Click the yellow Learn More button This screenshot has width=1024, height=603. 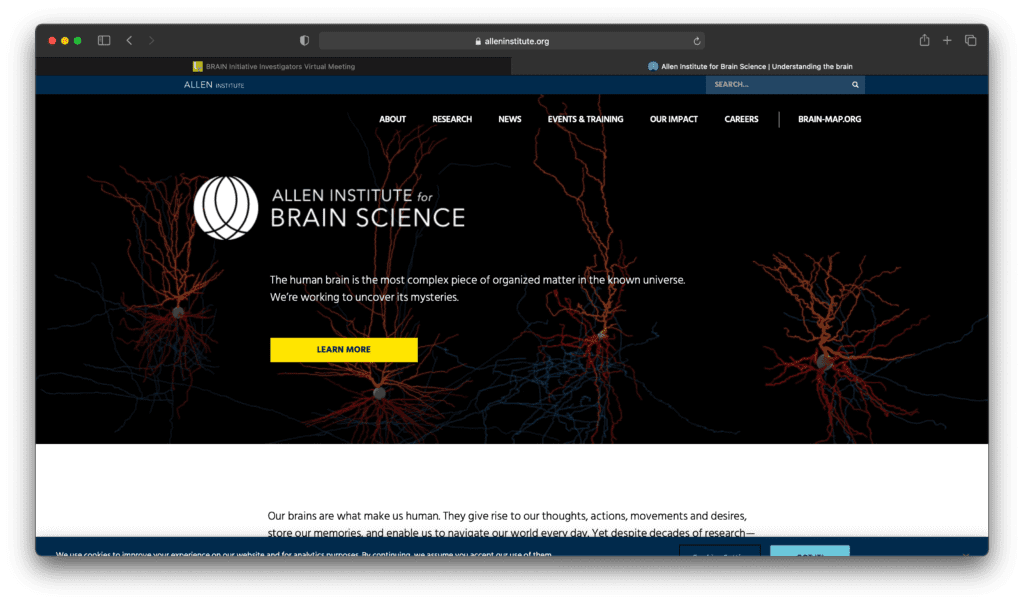[x=344, y=350]
